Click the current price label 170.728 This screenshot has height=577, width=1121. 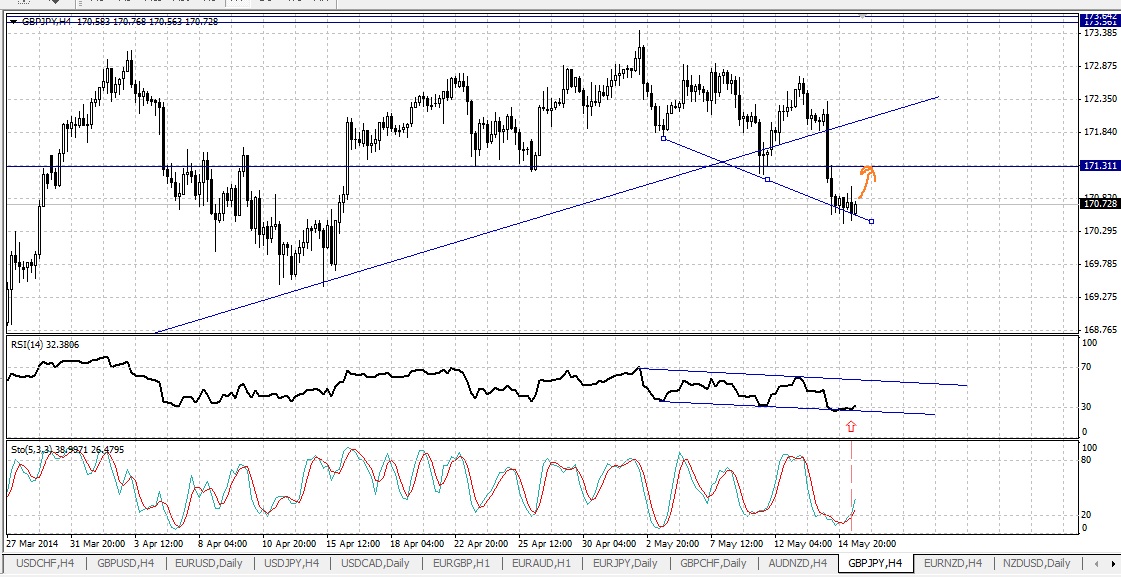point(1100,204)
